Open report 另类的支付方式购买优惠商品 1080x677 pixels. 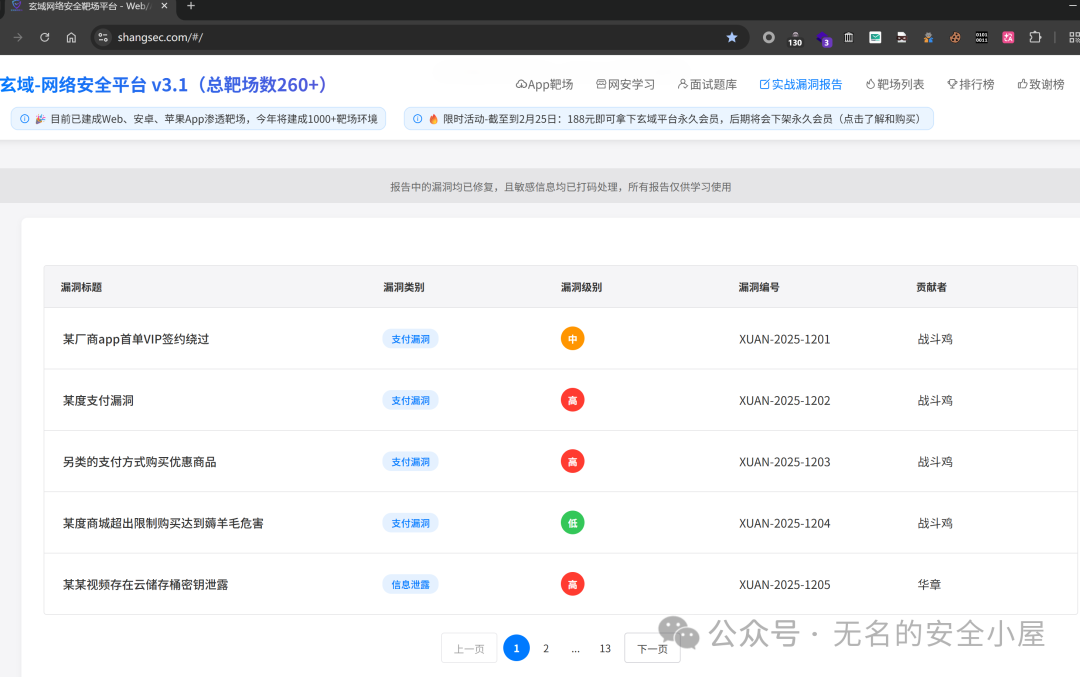[x=139, y=461]
